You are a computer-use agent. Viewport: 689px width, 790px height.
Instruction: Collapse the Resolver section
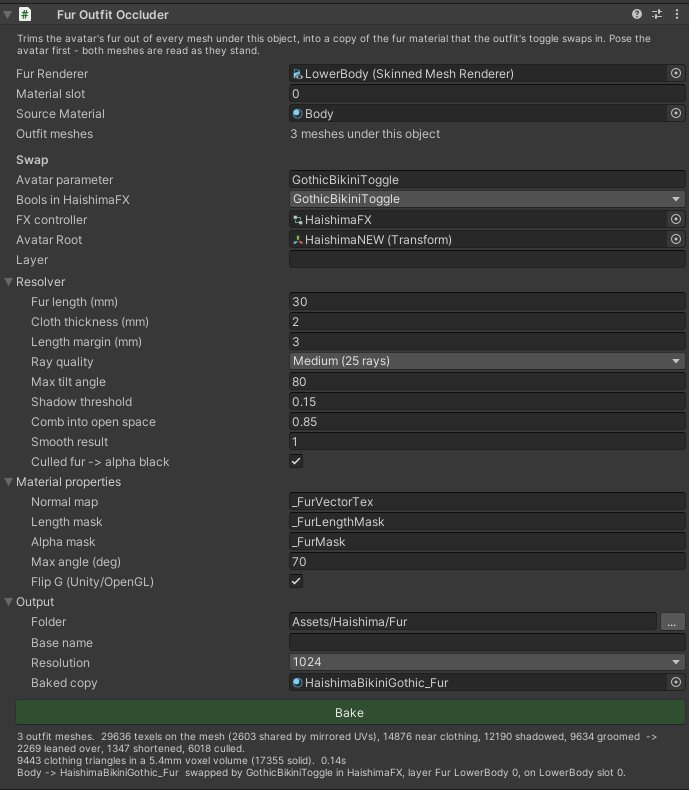[8, 282]
